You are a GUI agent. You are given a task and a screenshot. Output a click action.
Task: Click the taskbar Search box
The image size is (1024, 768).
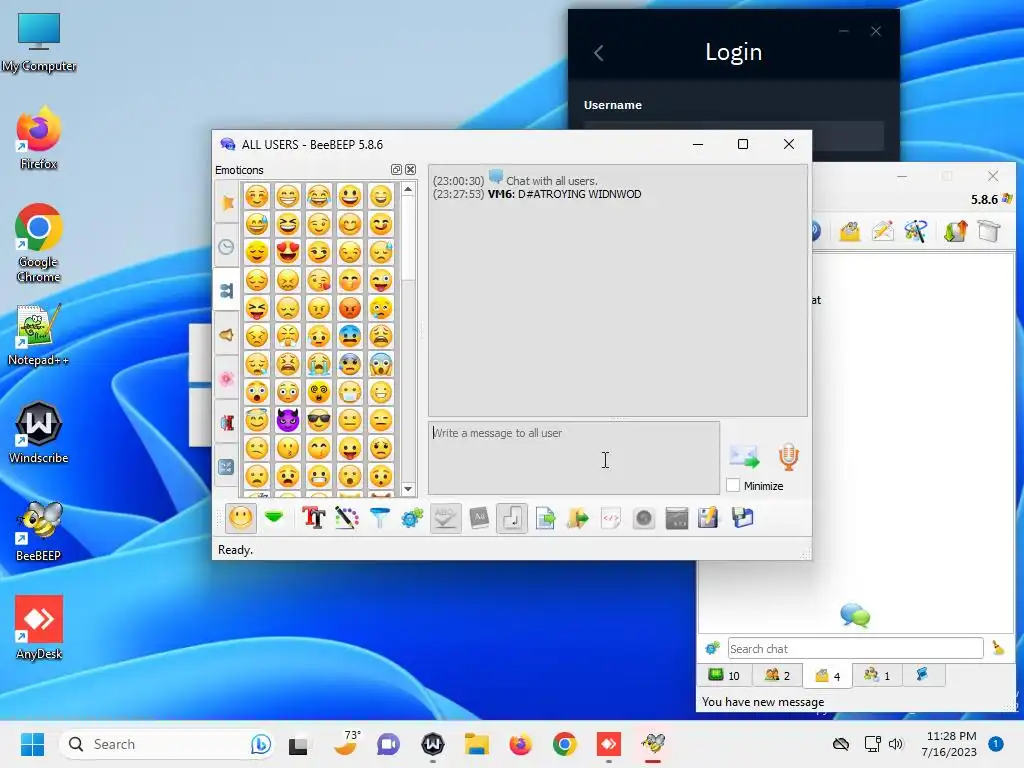pos(167,744)
